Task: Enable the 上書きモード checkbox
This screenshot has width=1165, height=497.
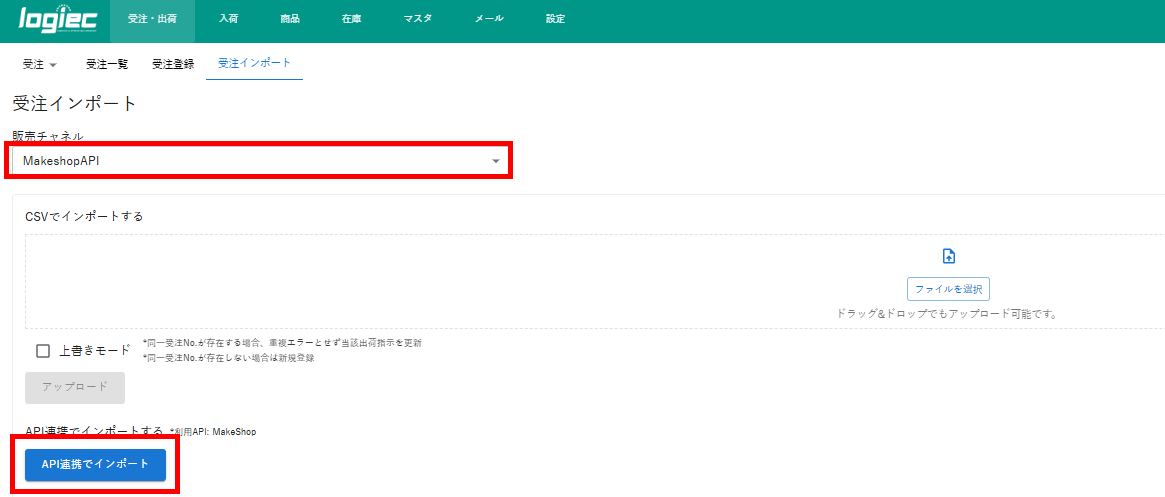Action: pos(43,351)
